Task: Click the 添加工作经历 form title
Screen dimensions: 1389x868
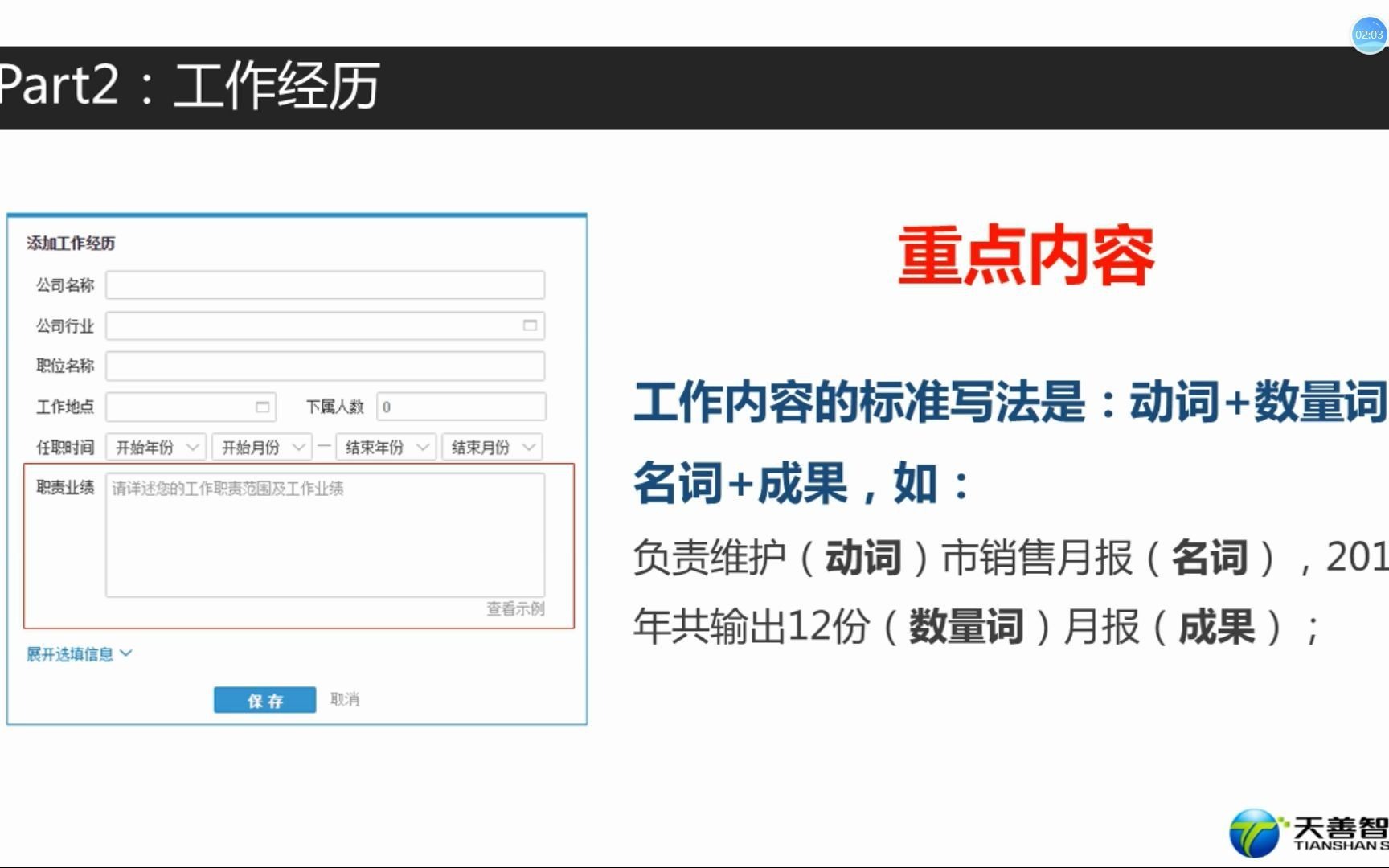Action: coord(71,243)
